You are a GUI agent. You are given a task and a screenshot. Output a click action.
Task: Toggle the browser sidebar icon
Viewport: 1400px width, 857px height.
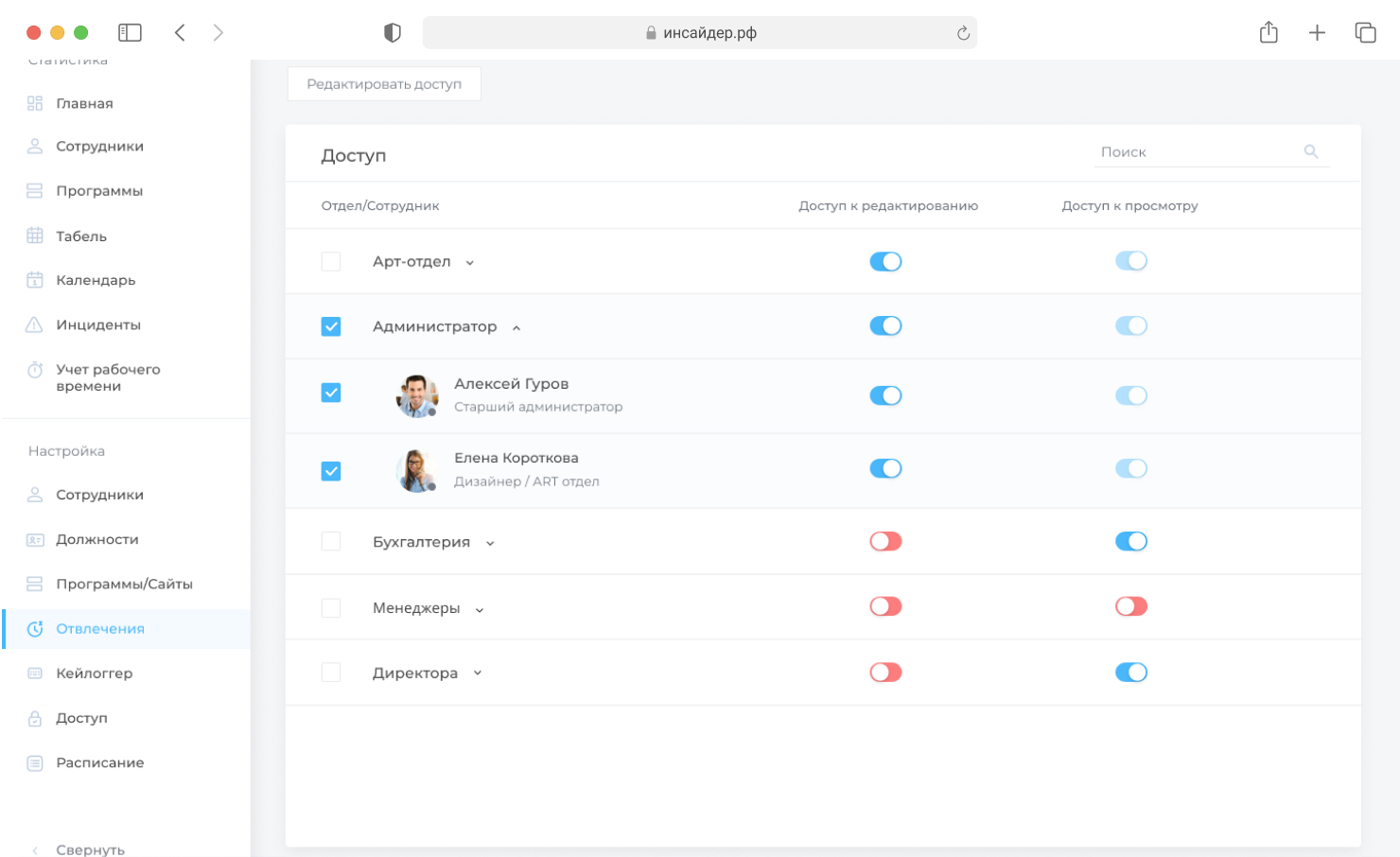tap(130, 33)
